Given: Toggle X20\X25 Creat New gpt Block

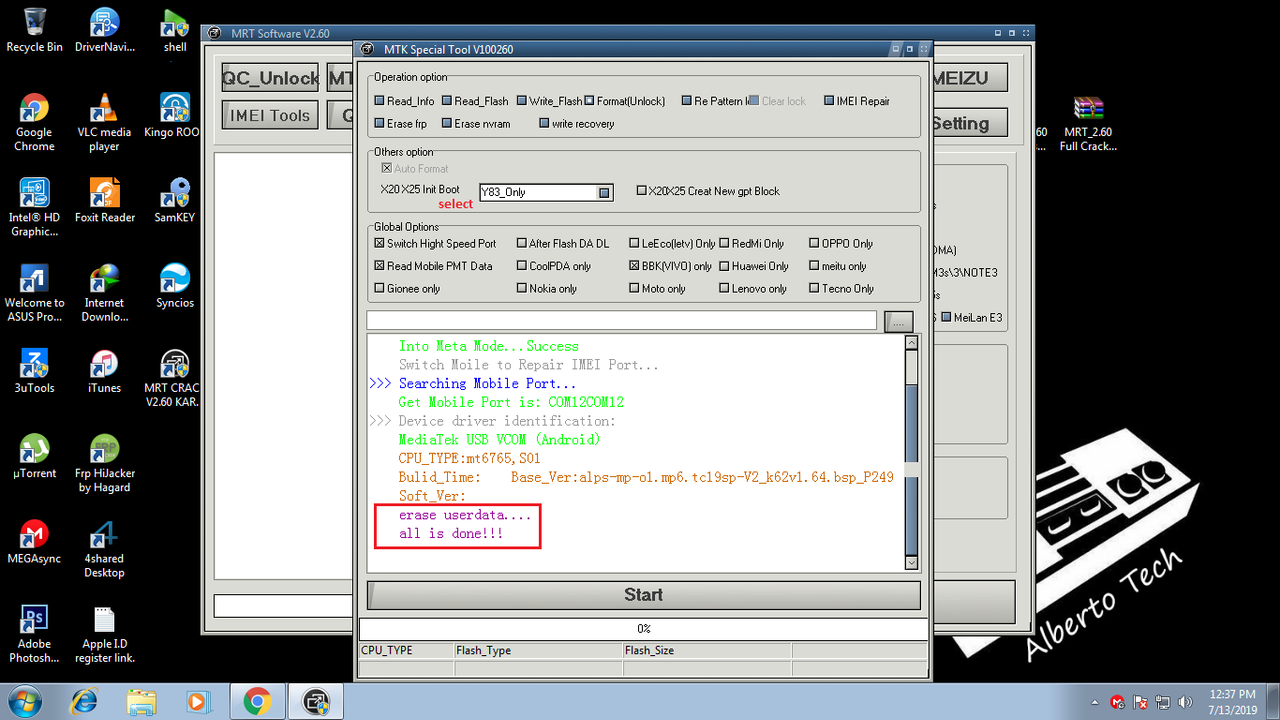Looking at the screenshot, I should pos(642,191).
